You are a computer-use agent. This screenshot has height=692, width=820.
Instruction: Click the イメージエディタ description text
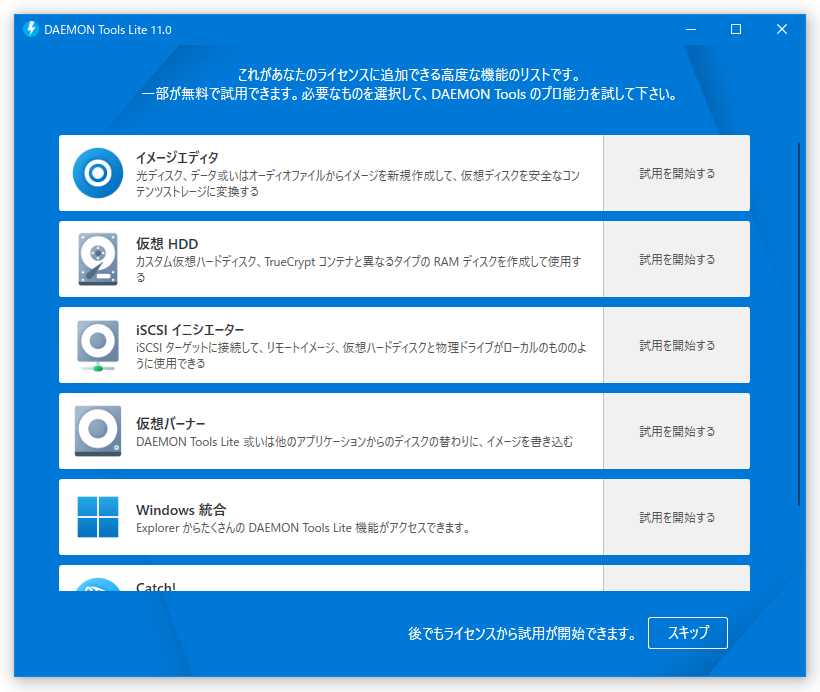[358, 183]
